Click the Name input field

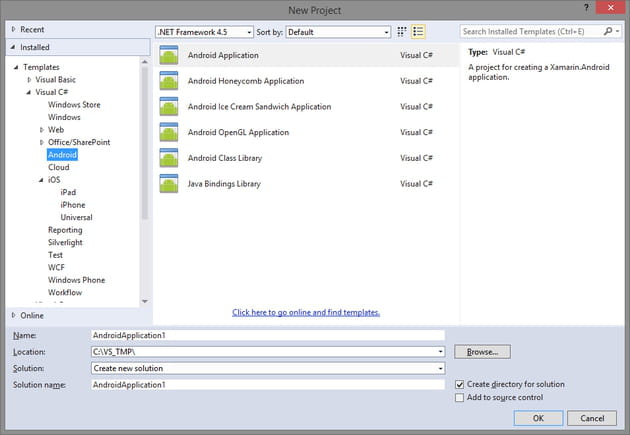(x=268, y=335)
